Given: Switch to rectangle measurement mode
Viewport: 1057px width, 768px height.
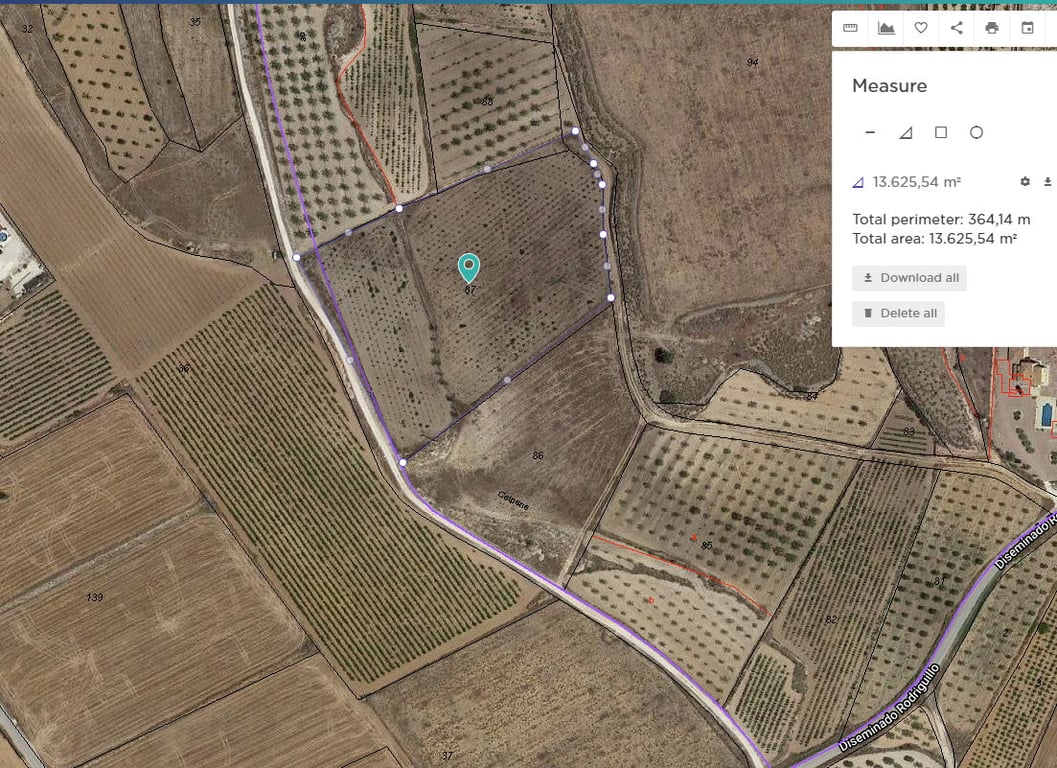Looking at the screenshot, I should [x=941, y=131].
